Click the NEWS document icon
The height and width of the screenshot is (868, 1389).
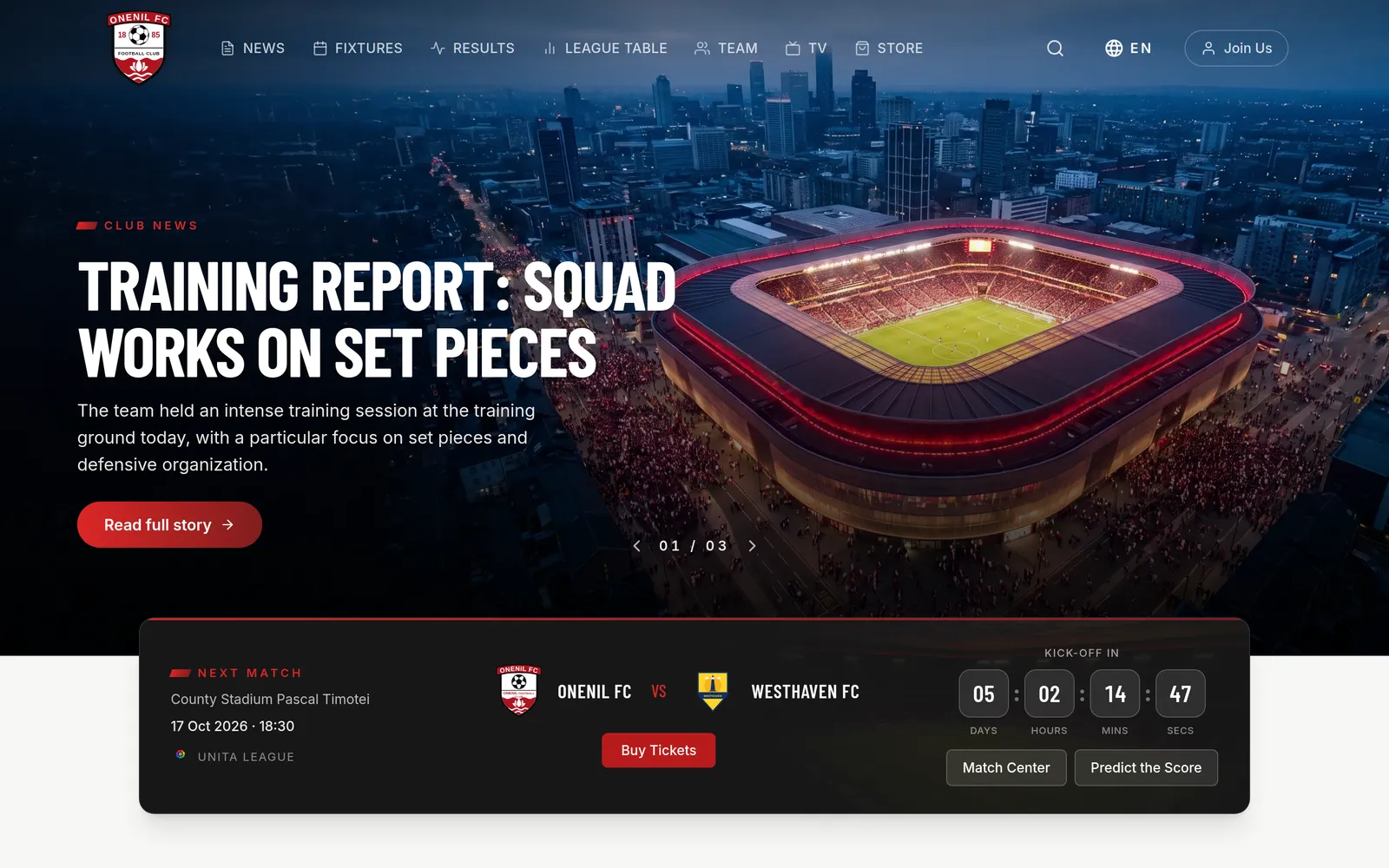point(227,49)
